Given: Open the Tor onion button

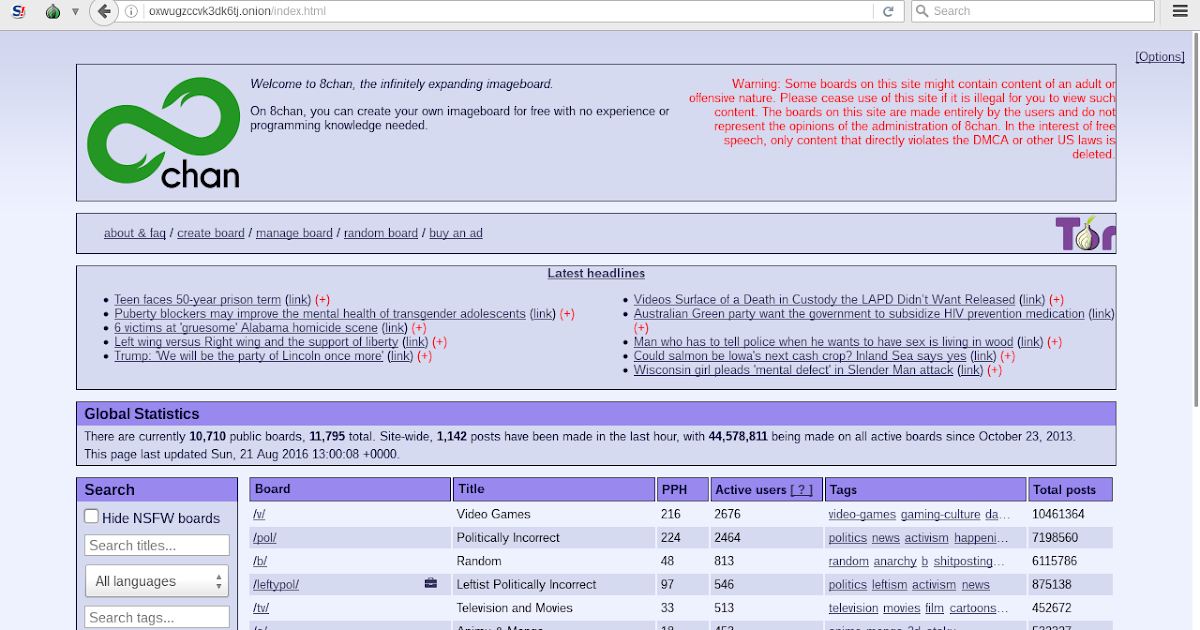Looking at the screenshot, I should point(53,11).
